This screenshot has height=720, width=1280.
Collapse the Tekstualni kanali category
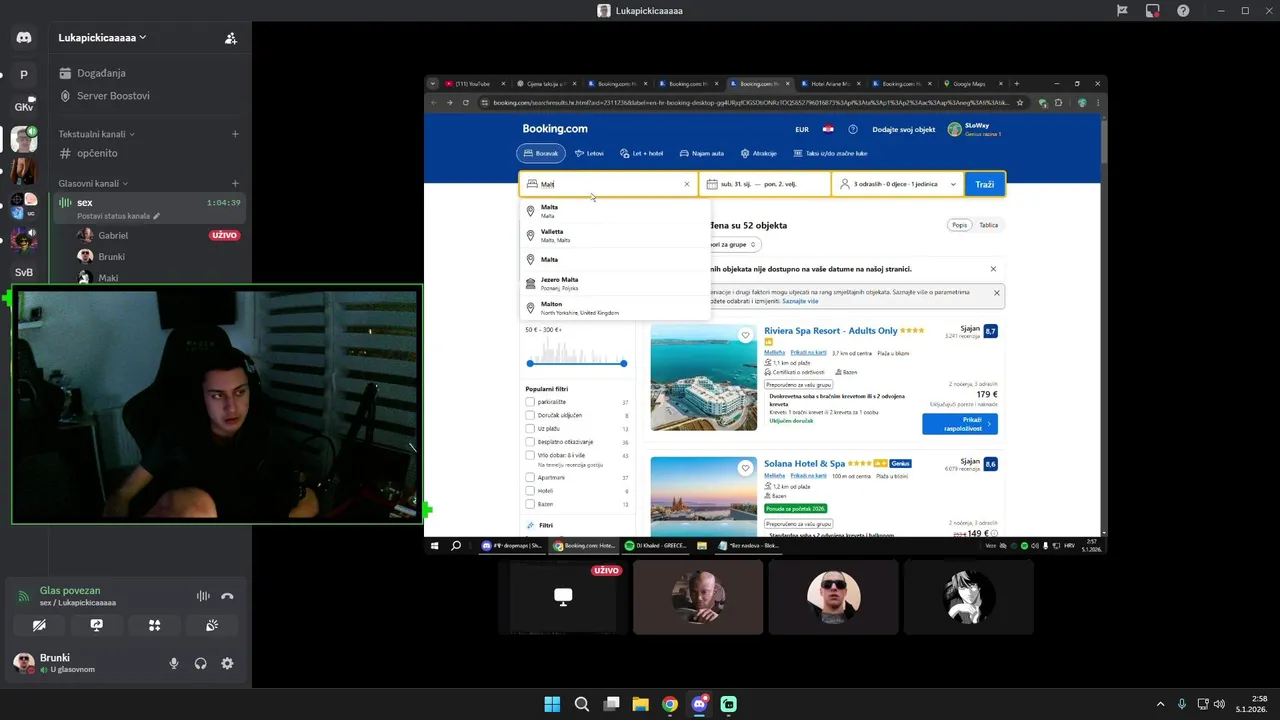(x=96, y=134)
